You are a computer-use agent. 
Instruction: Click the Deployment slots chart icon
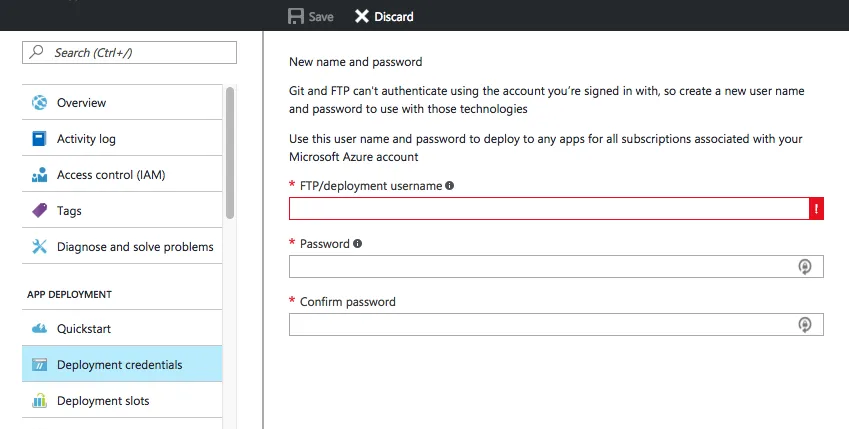tap(40, 401)
